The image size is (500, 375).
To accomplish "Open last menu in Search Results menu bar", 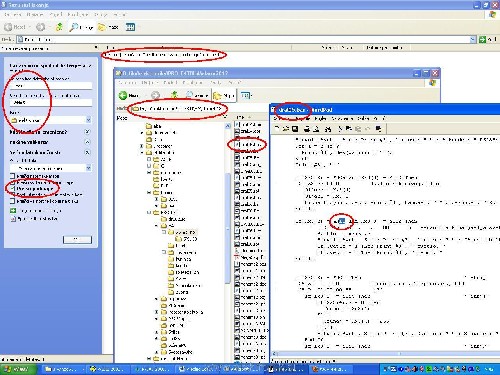I will 119,15.
